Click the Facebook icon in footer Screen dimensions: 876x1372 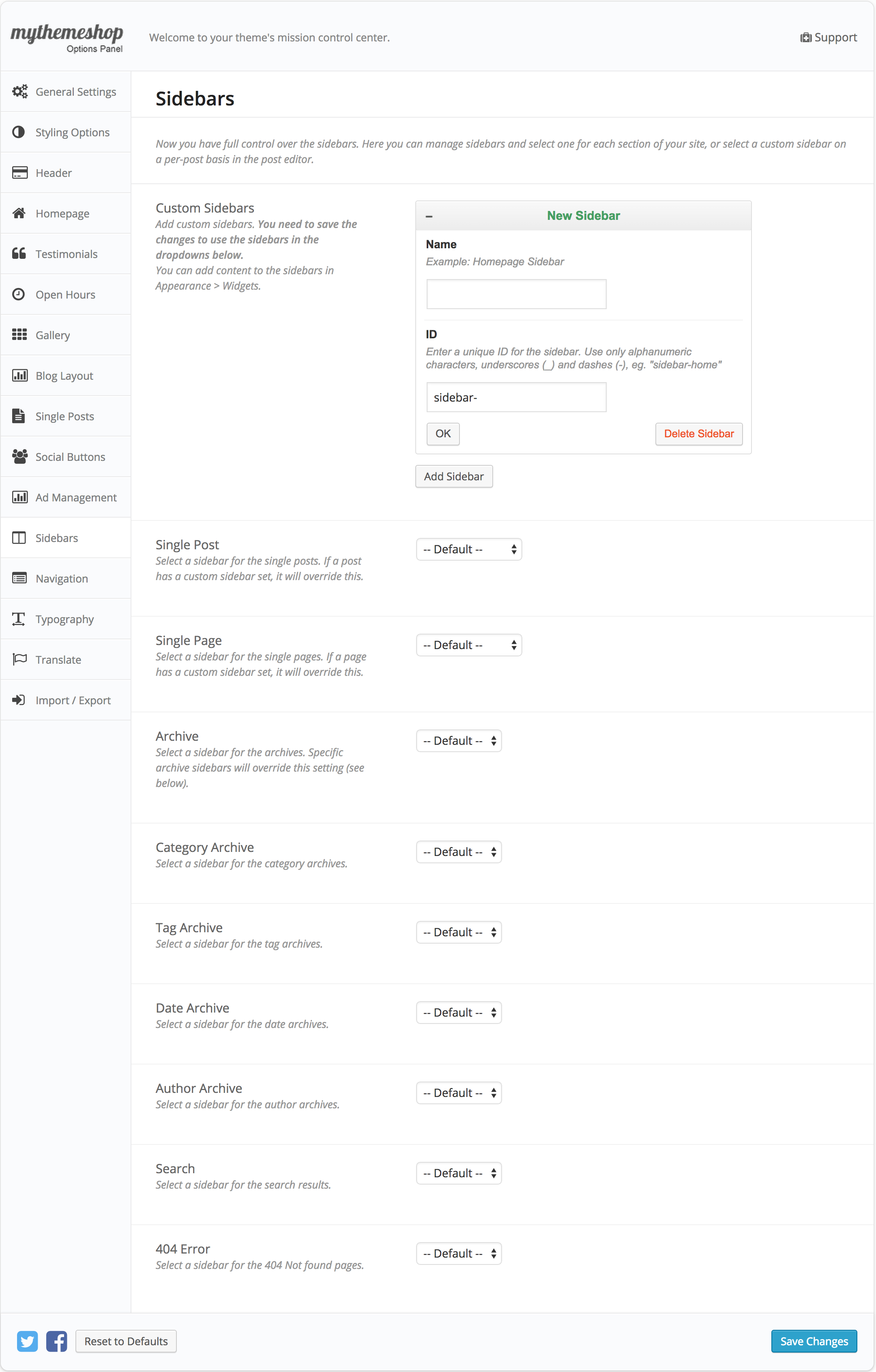(56, 1341)
